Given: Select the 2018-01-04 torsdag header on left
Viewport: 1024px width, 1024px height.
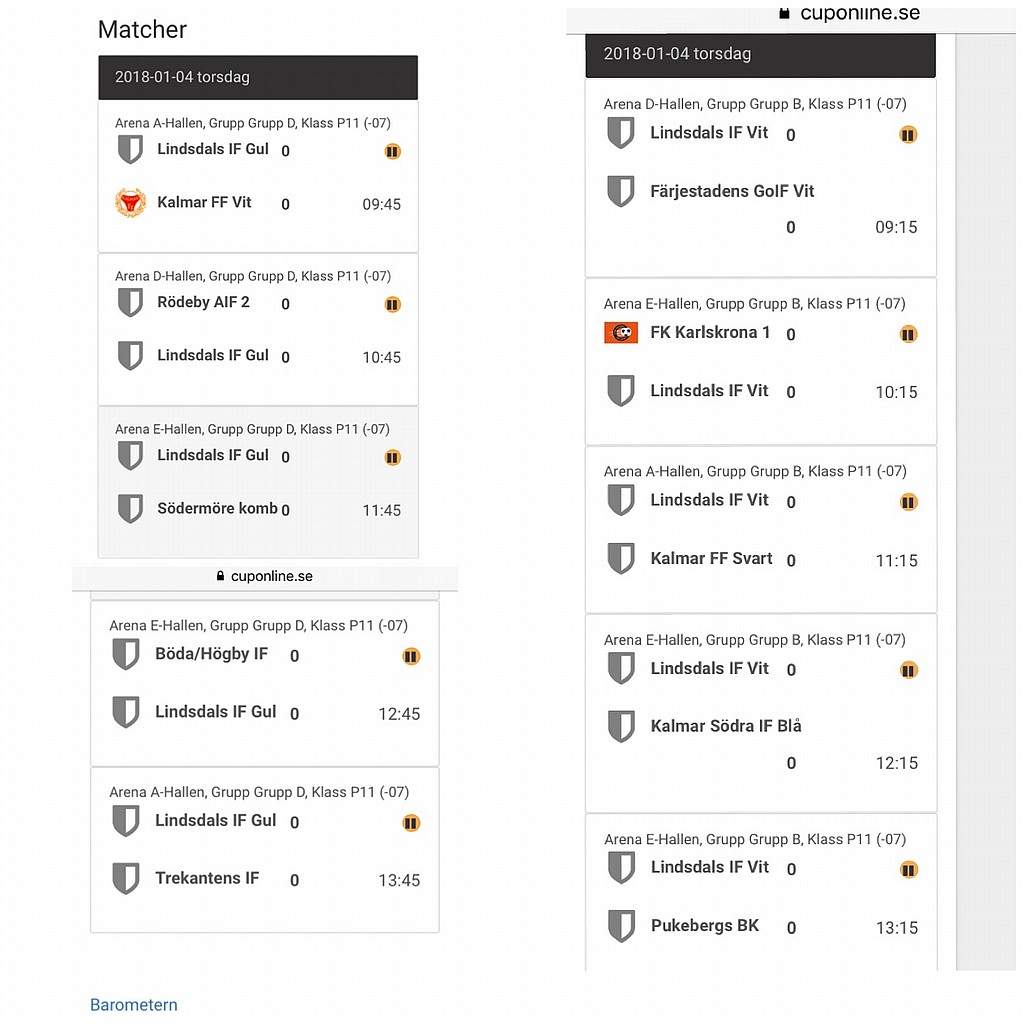Looking at the screenshot, I should (x=258, y=77).
